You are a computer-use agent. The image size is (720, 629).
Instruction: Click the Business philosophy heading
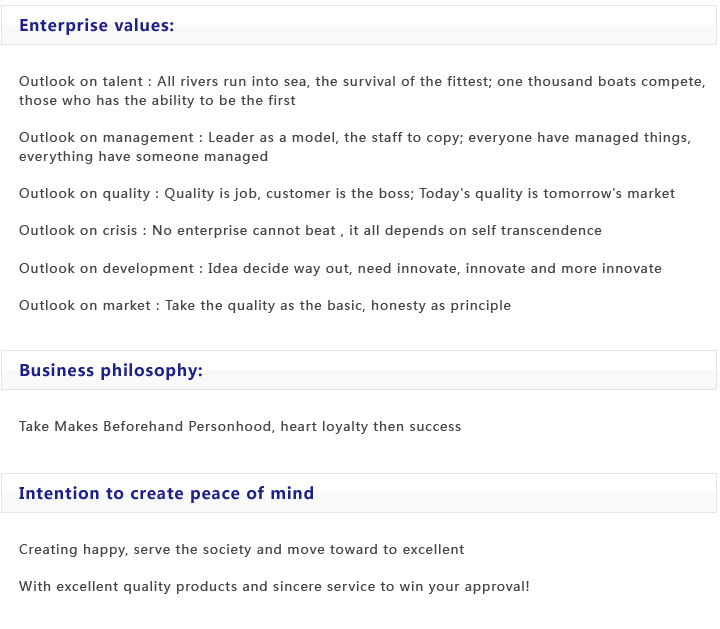(x=110, y=371)
